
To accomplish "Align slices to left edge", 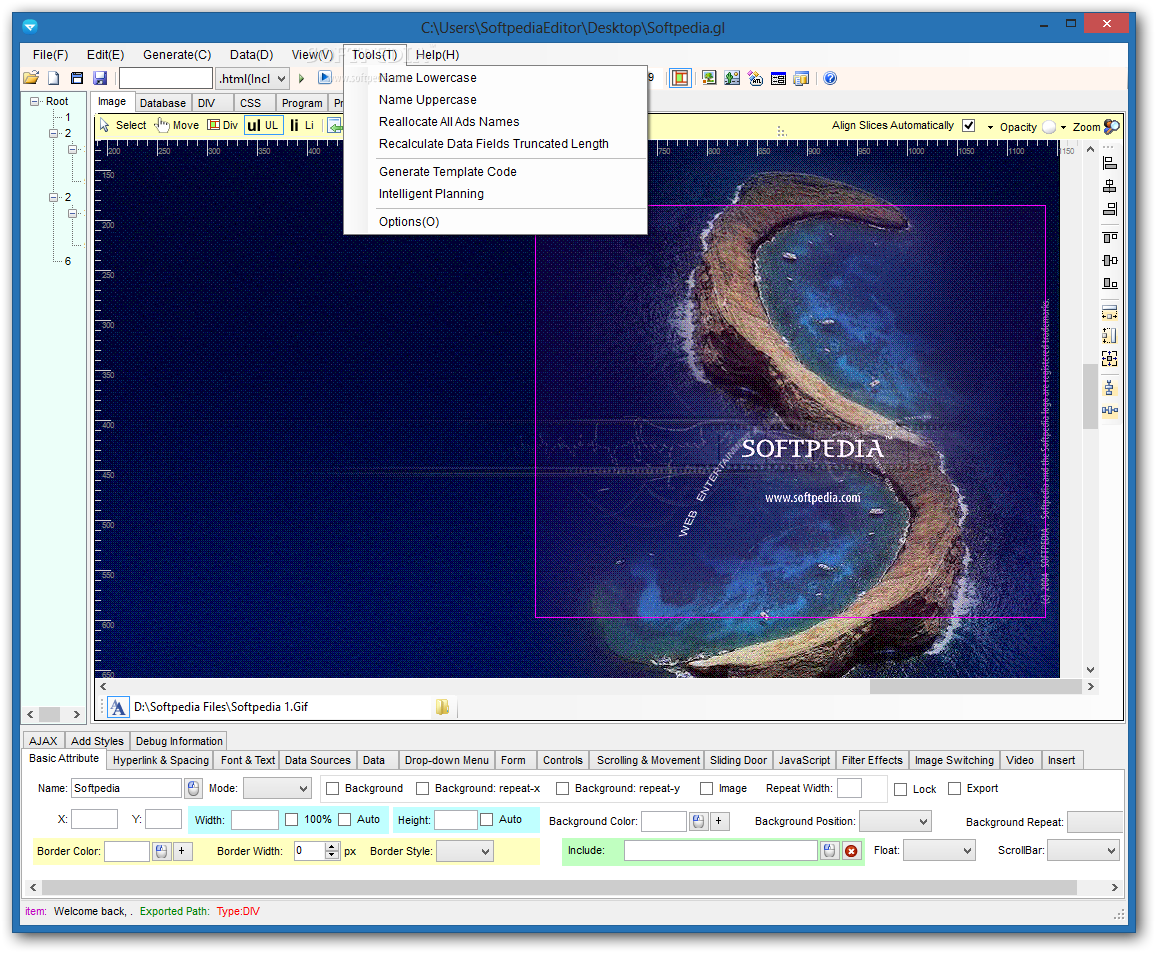I will (1110, 164).
